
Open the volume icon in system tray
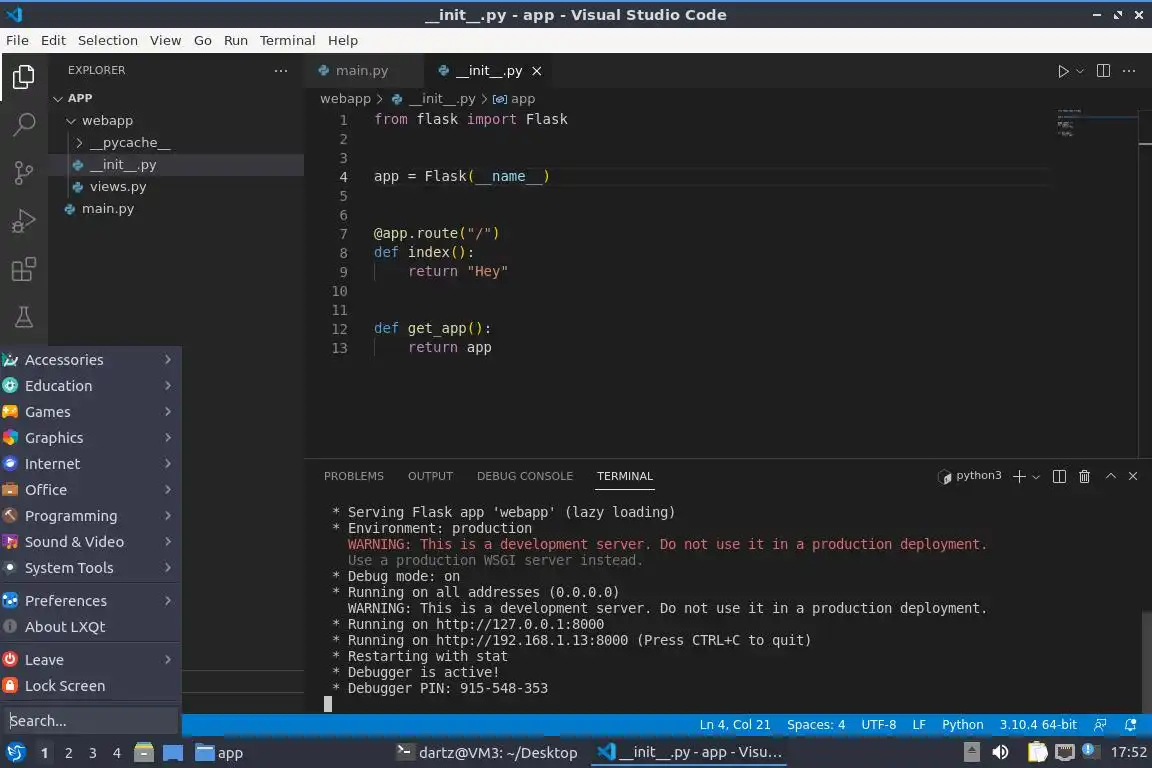click(1000, 752)
